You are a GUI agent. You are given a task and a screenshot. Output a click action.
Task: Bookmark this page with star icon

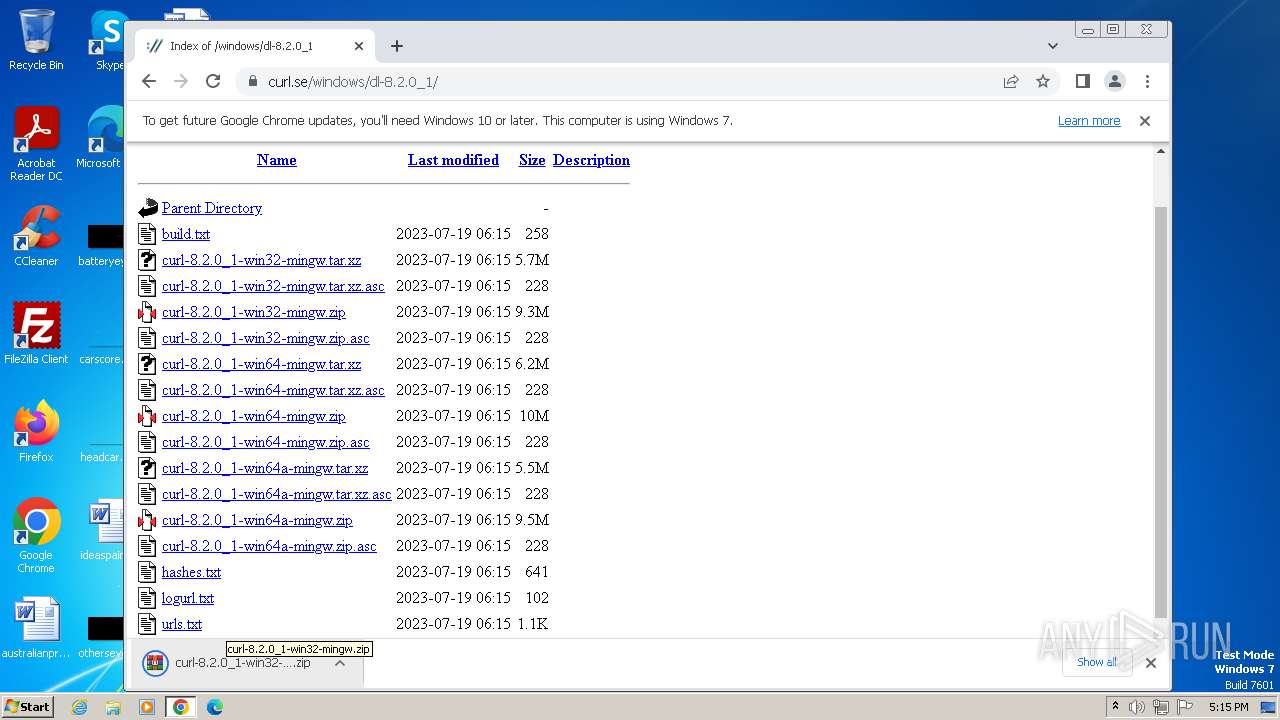(x=1043, y=81)
